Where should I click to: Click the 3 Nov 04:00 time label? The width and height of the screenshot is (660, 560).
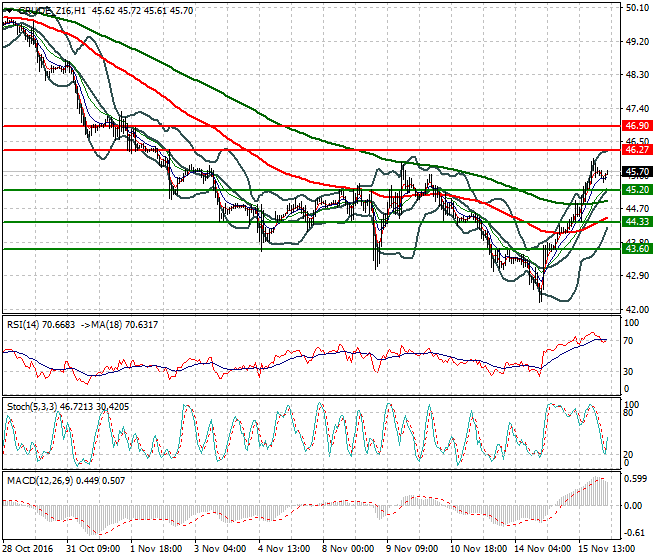click(220, 549)
